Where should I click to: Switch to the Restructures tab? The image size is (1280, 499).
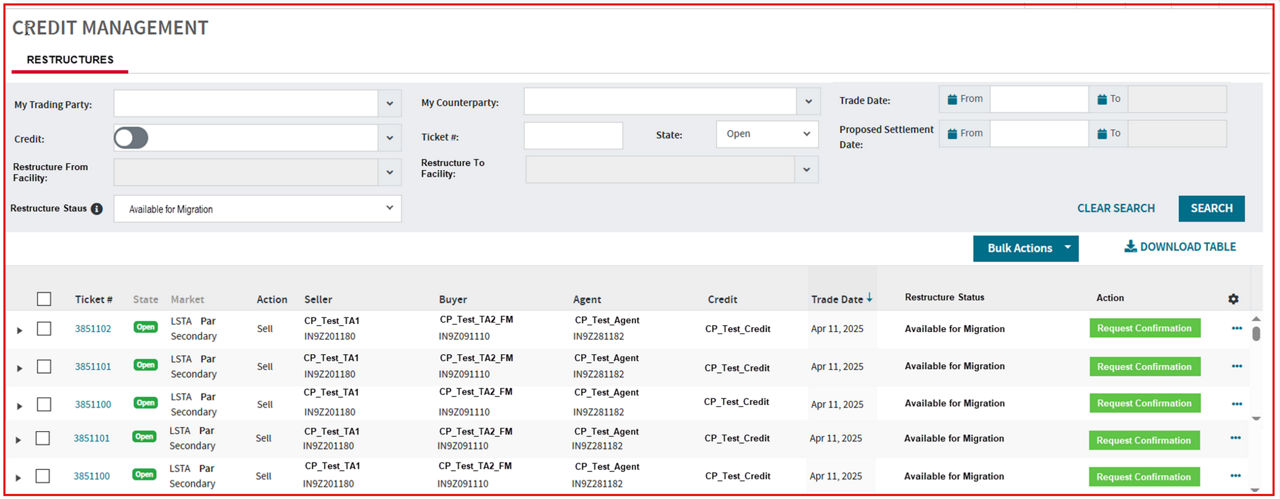(70, 60)
